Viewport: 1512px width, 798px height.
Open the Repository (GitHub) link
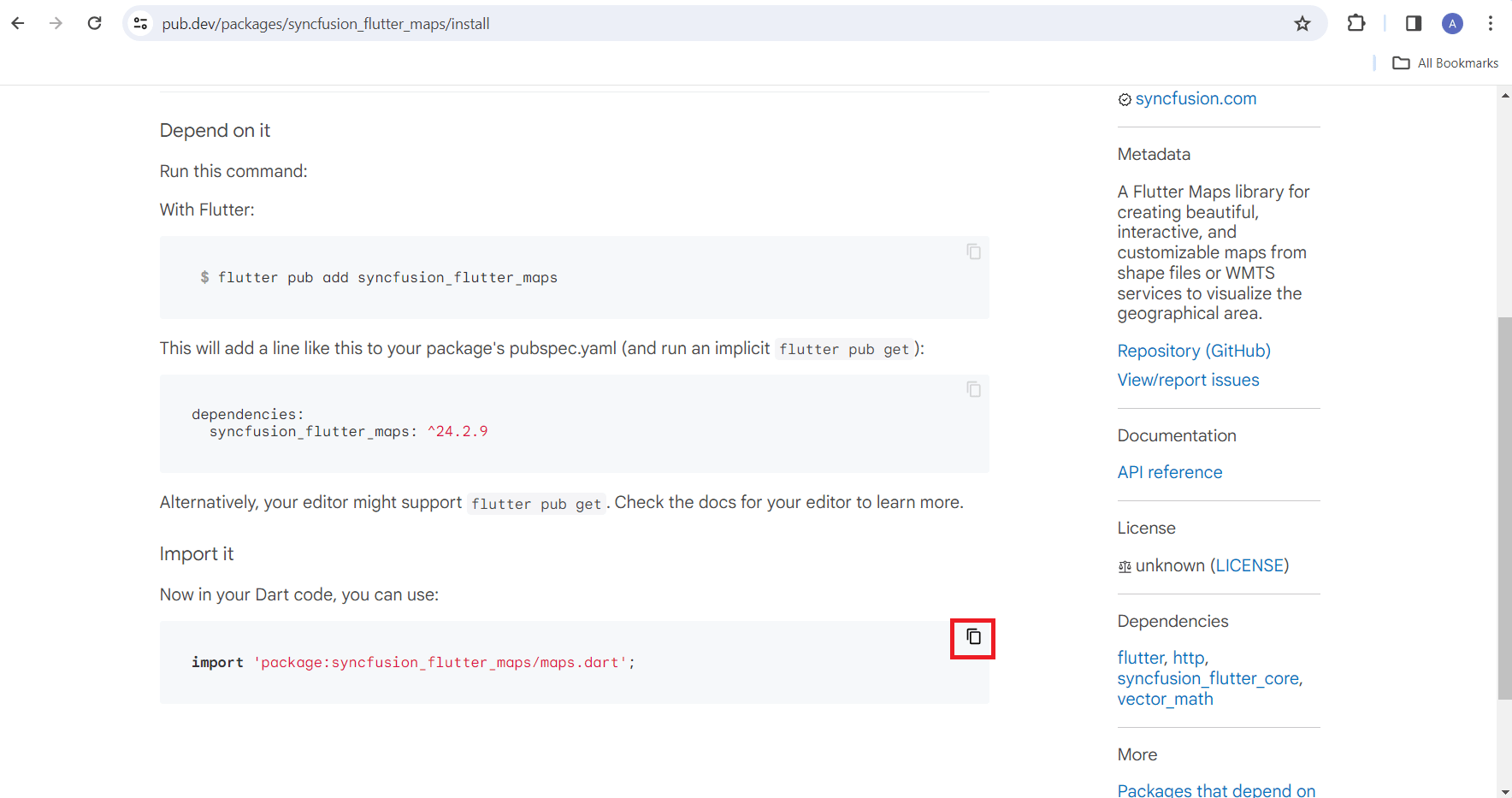point(1194,352)
